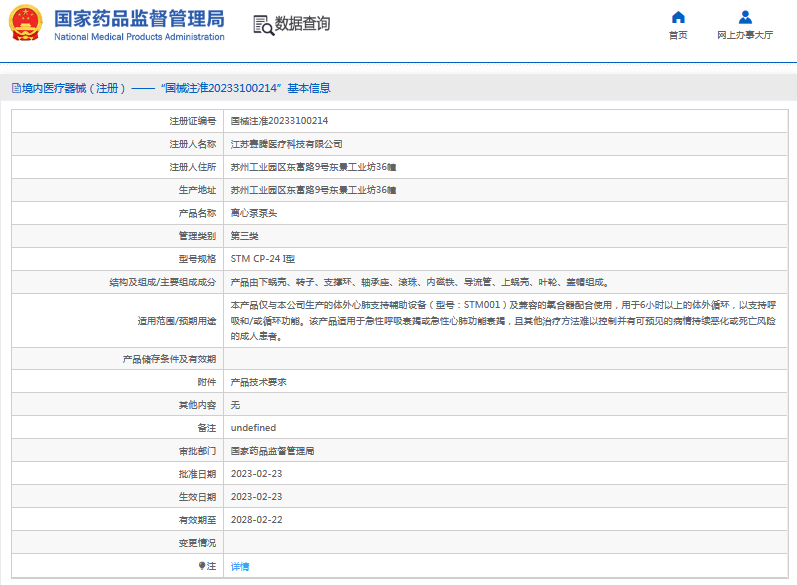Click the pin icon beside 注

[202, 566]
